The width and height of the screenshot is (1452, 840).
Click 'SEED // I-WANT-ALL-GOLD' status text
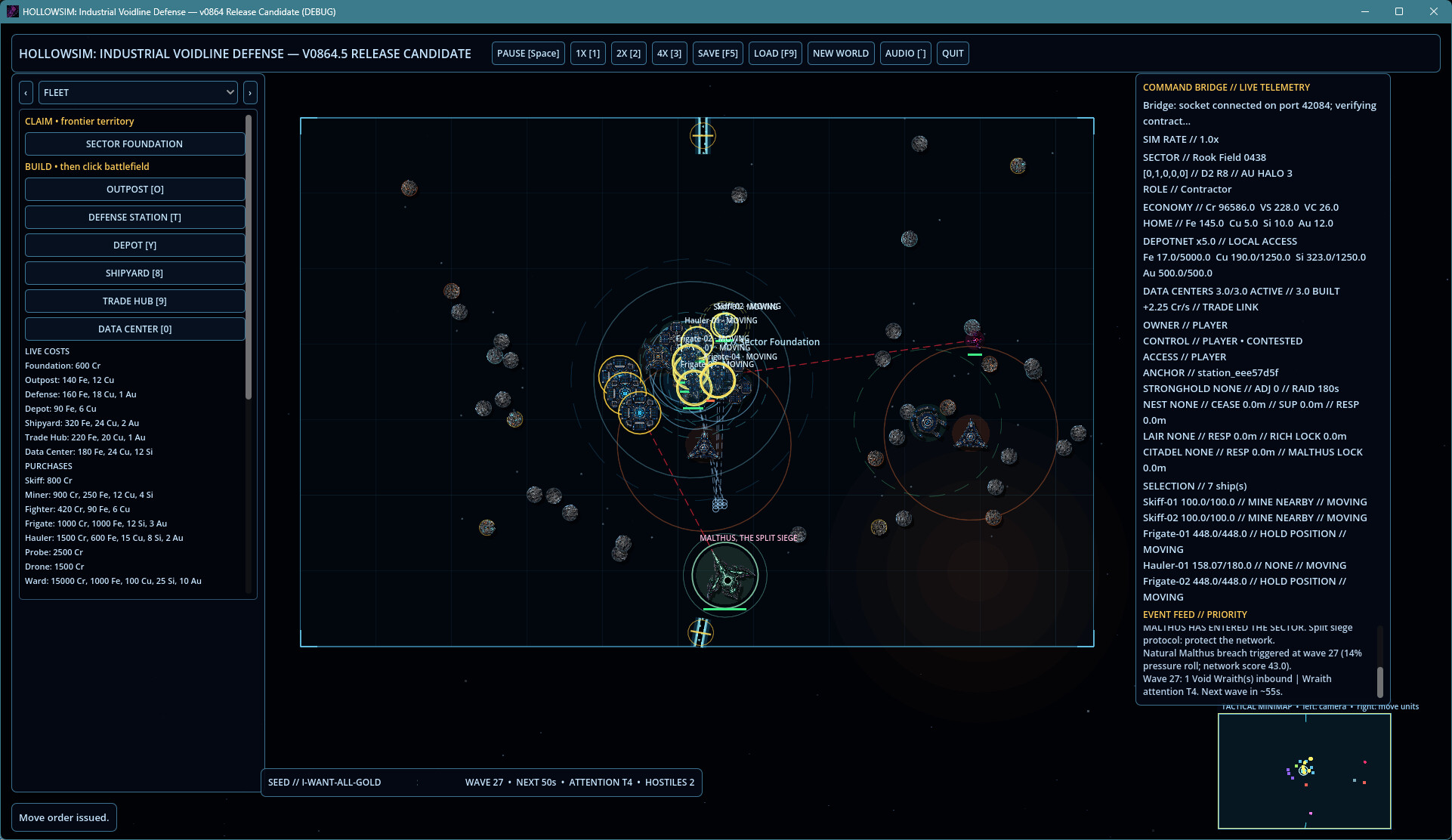click(324, 783)
